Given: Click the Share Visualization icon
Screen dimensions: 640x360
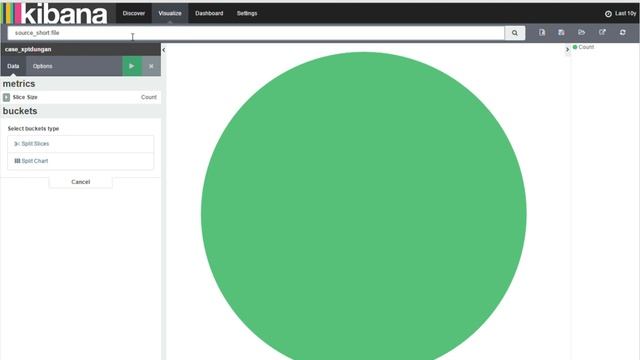Looking at the screenshot, I should (602, 32).
